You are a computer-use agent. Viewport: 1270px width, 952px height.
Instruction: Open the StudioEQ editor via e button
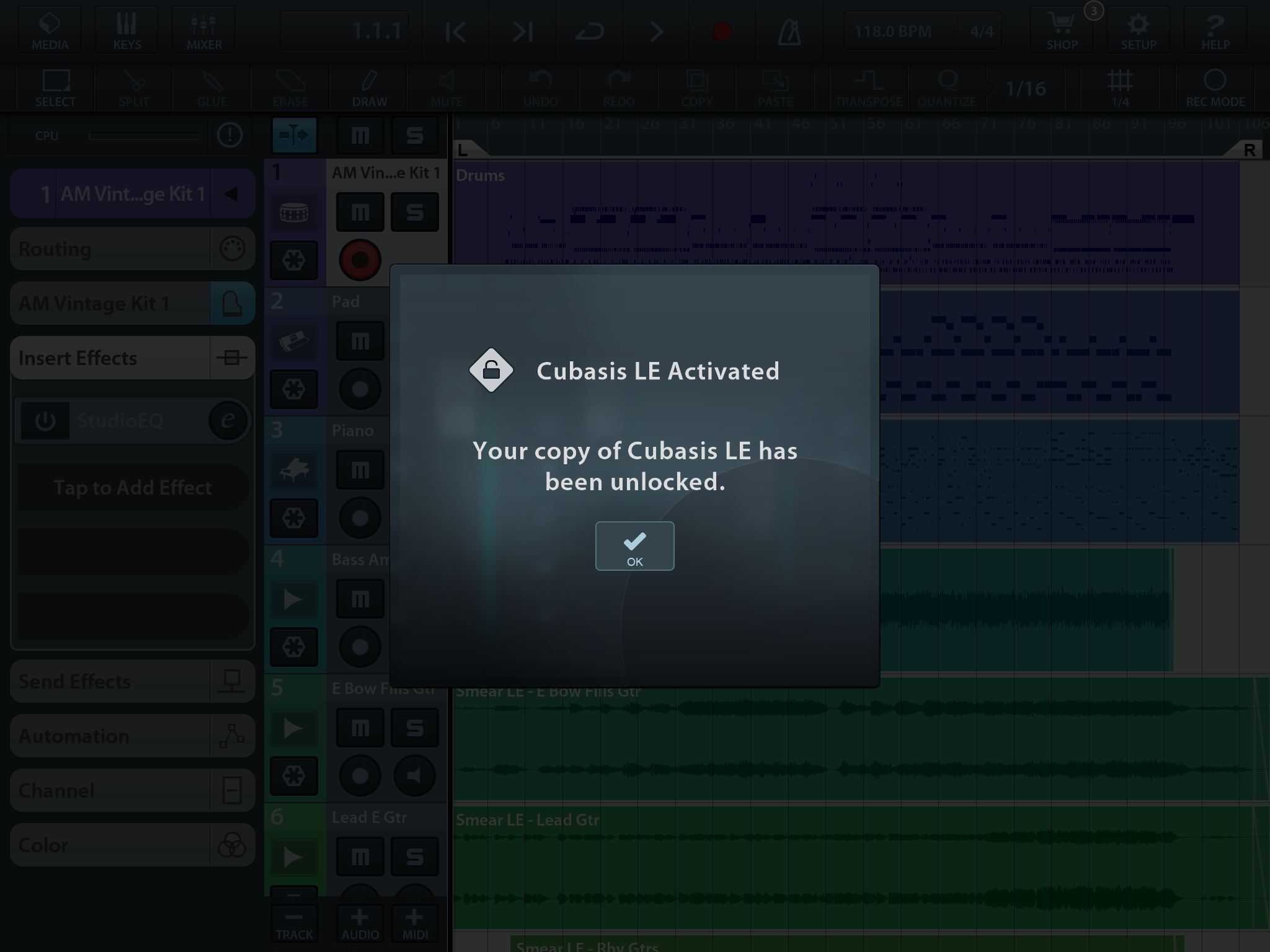pos(228,421)
